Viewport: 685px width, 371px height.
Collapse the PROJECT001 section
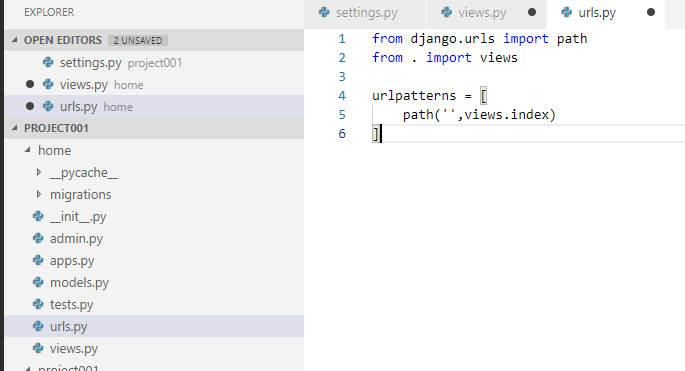[x=15, y=128]
